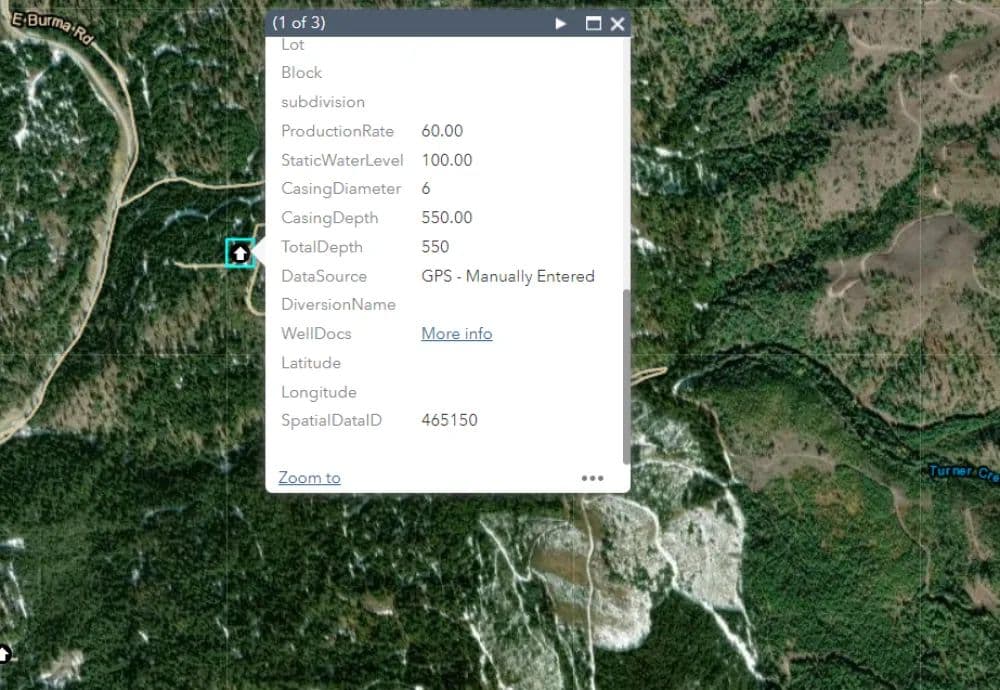Viewport: 1000px width, 690px height.
Task: Click the highlighted well marker on map
Action: click(x=239, y=253)
